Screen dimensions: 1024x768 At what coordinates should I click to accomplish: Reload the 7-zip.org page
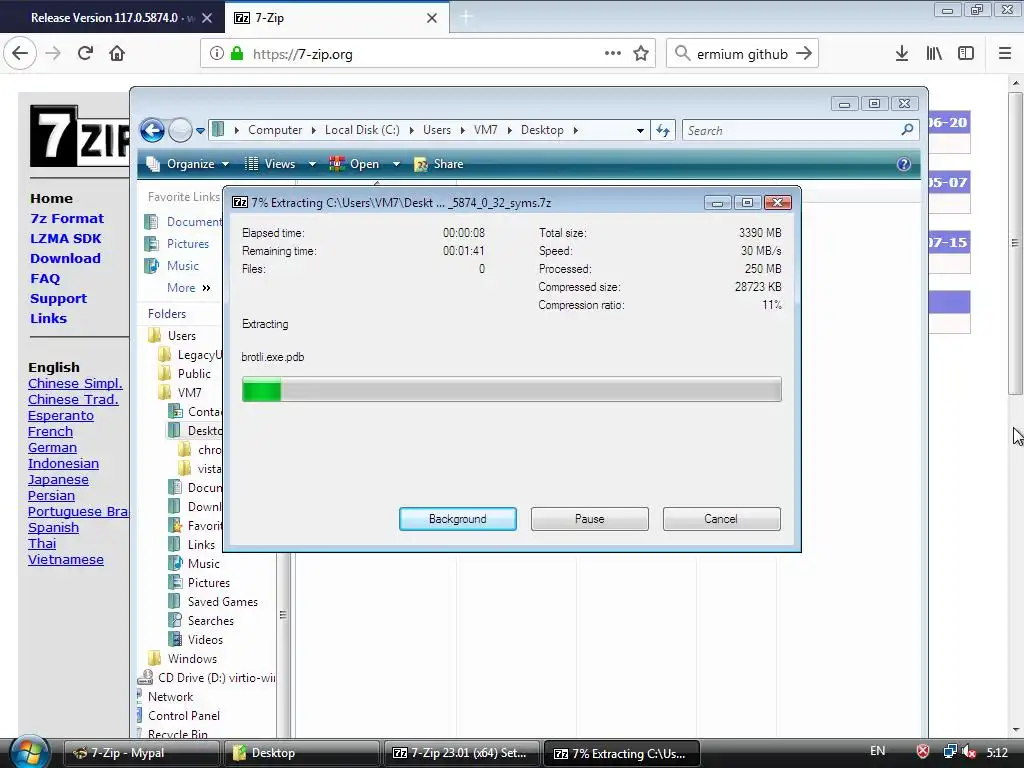click(85, 53)
